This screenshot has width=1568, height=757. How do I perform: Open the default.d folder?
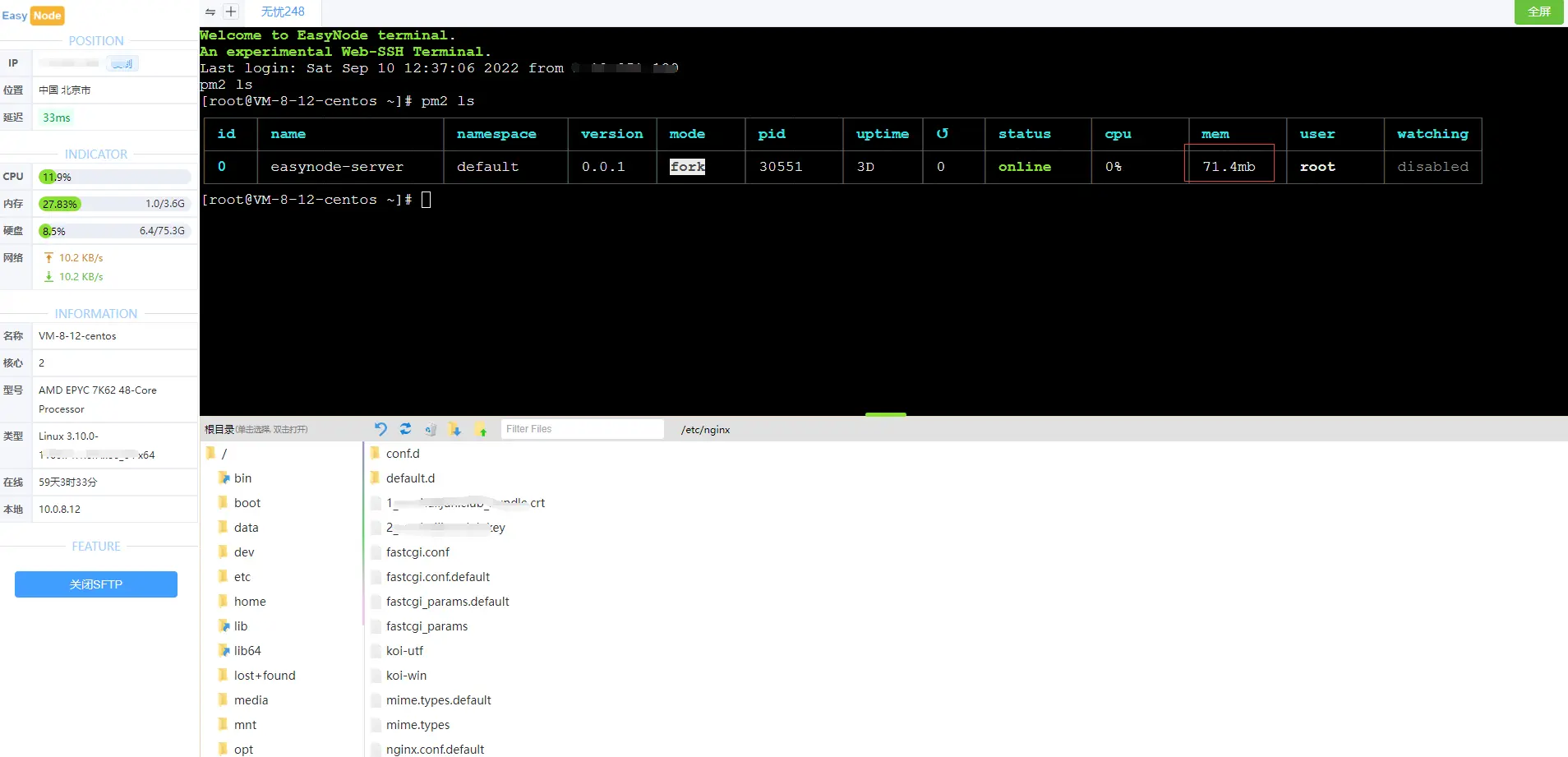click(410, 478)
